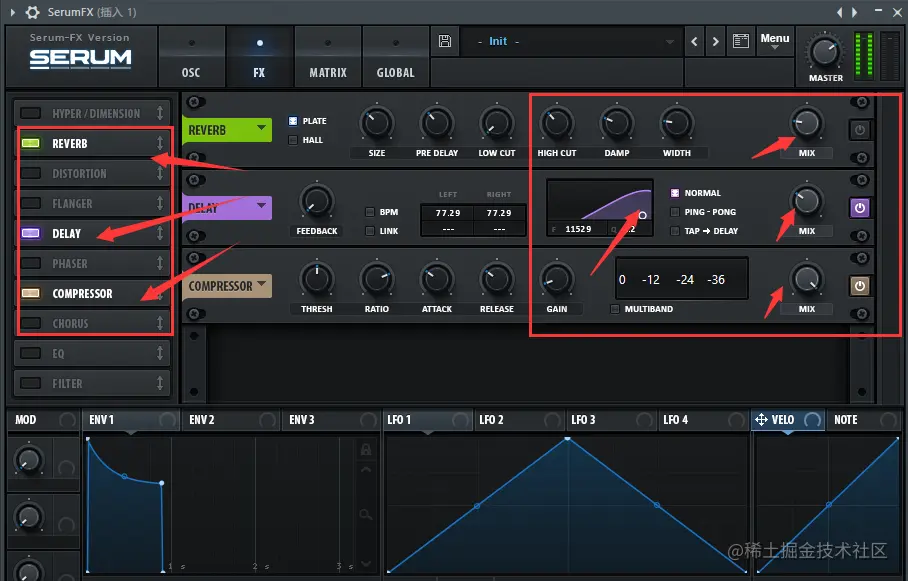Reorder the Delay effect with its arrows
This screenshot has width=908, height=581.
(x=160, y=233)
